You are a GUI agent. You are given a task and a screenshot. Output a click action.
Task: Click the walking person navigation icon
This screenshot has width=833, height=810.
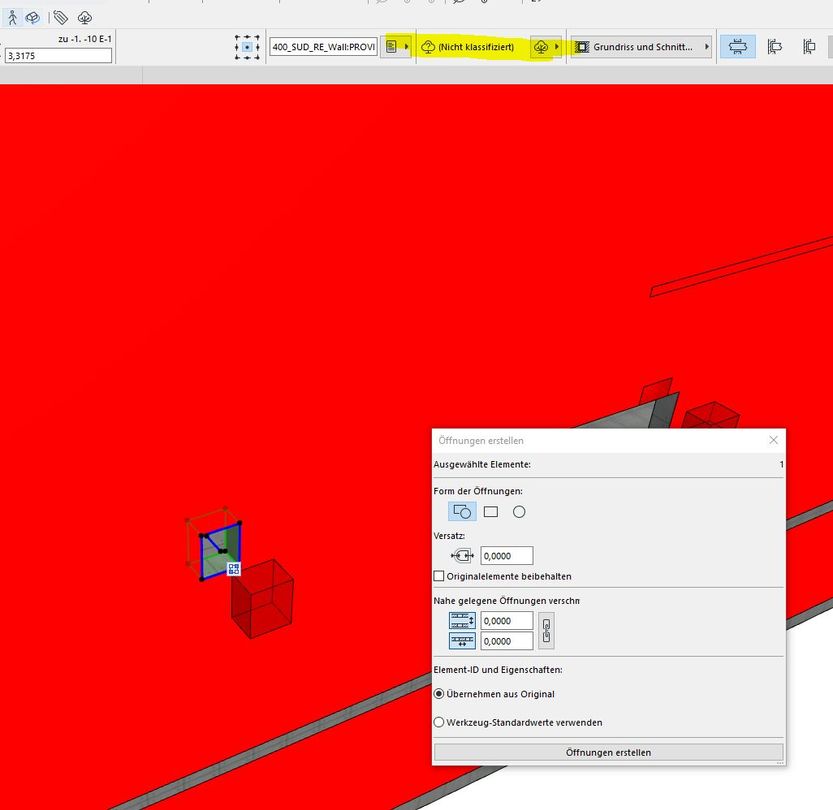12,18
